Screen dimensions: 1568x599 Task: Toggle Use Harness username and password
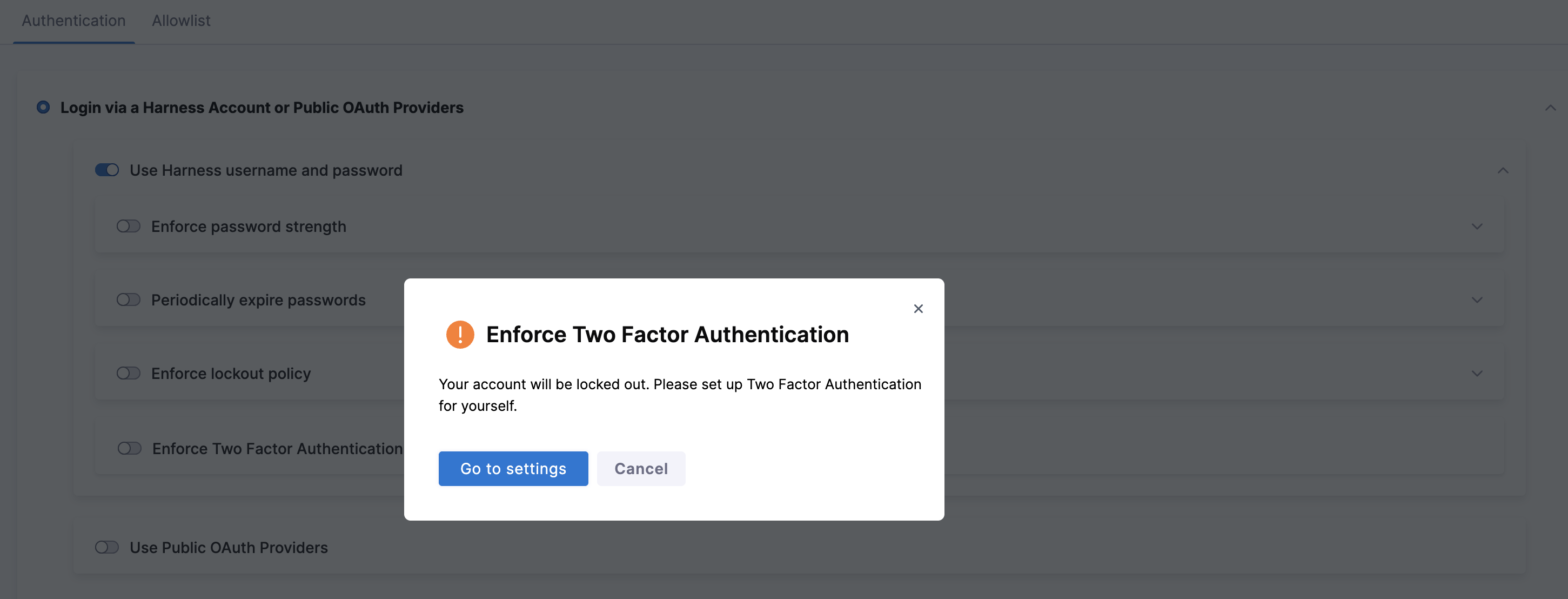point(107,170)
